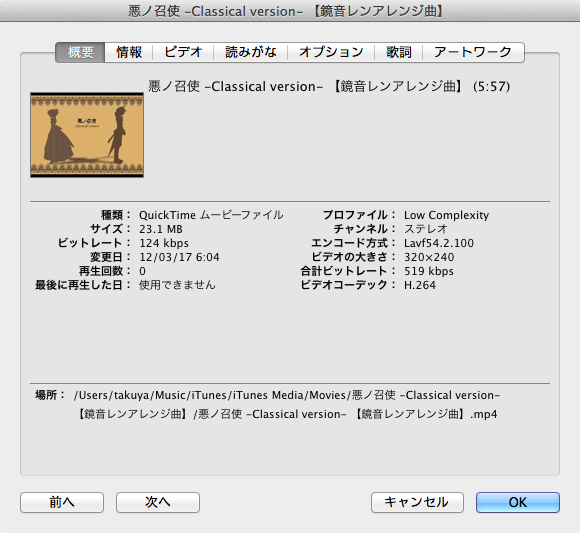580x533 pixels.
Task: Click the window title bar text
Action: (x=286, y=11)
